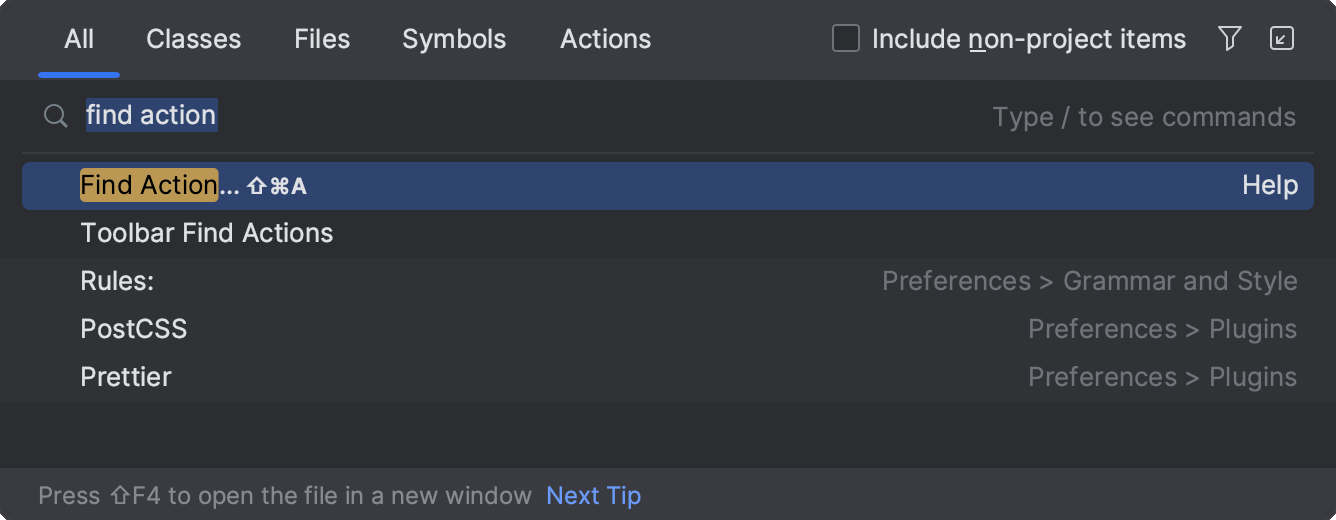The width and height of the screenshot is (1336, 520).
Task: Open the Rules: preferences result
Action: coord(668,281)
